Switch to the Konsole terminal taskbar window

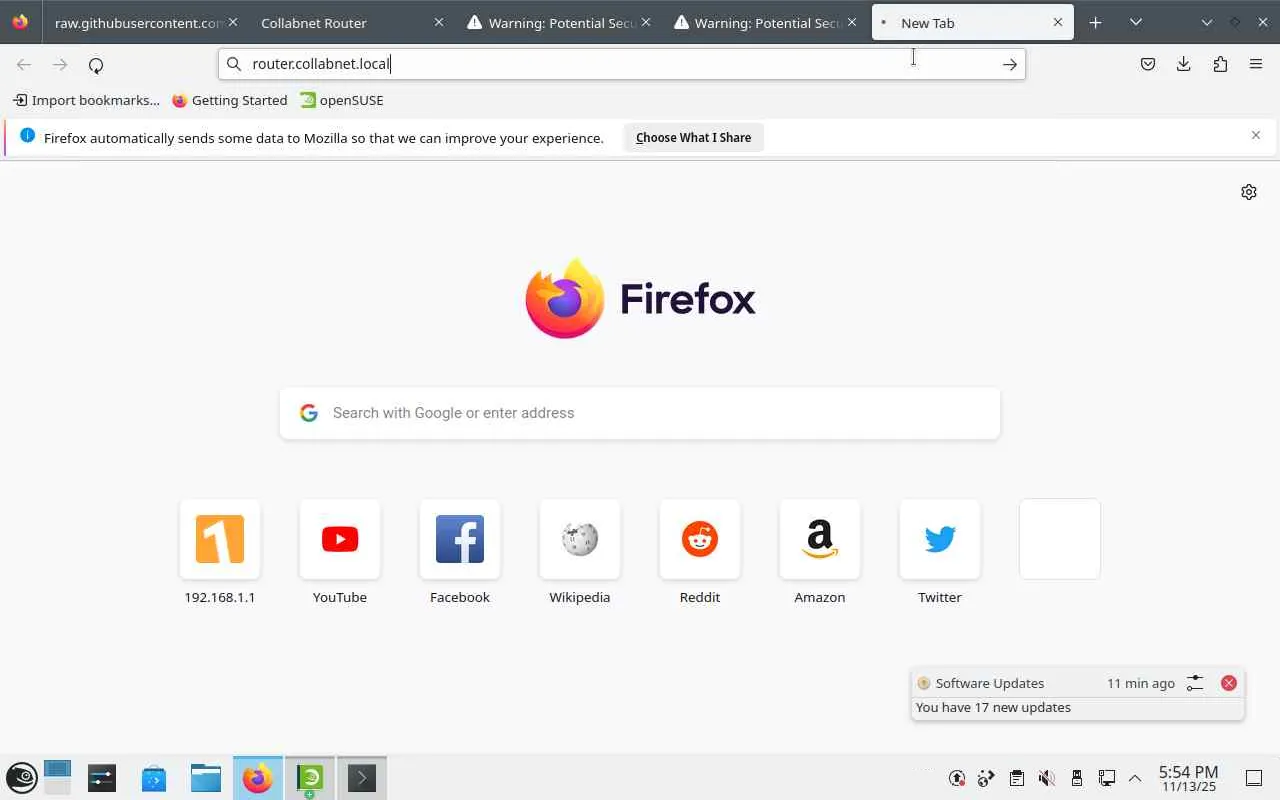click(362, 778)
